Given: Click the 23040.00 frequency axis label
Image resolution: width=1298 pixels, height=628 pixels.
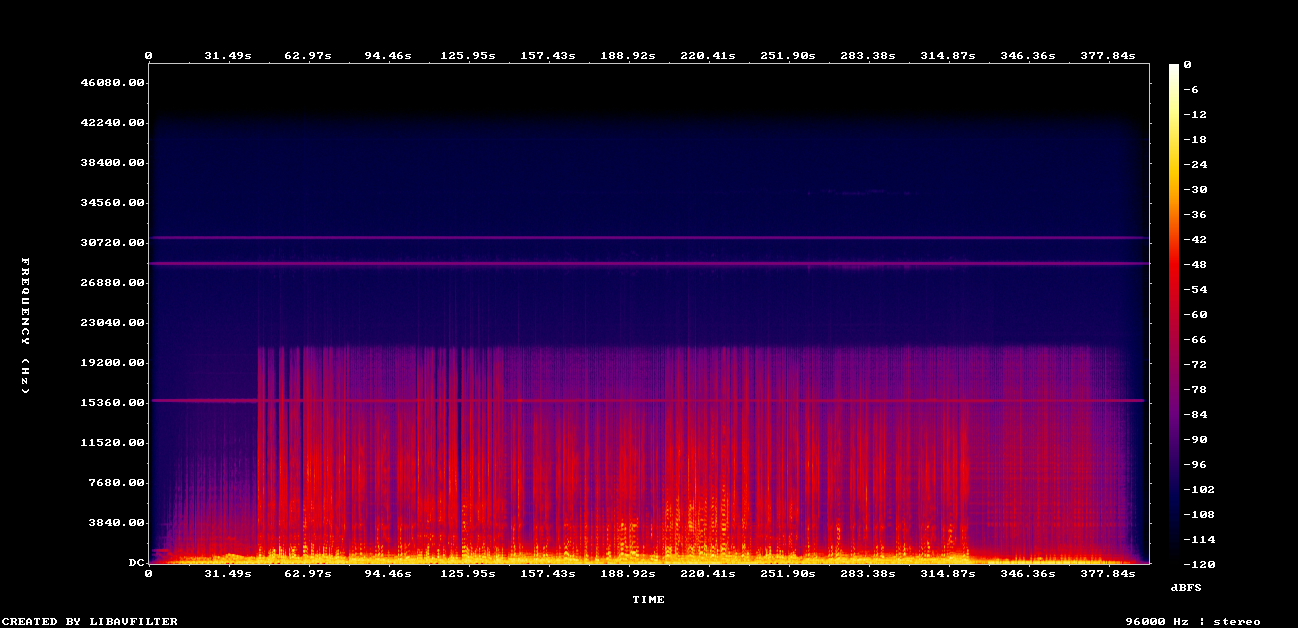Looking at the screenshot, I should point(113,323).
